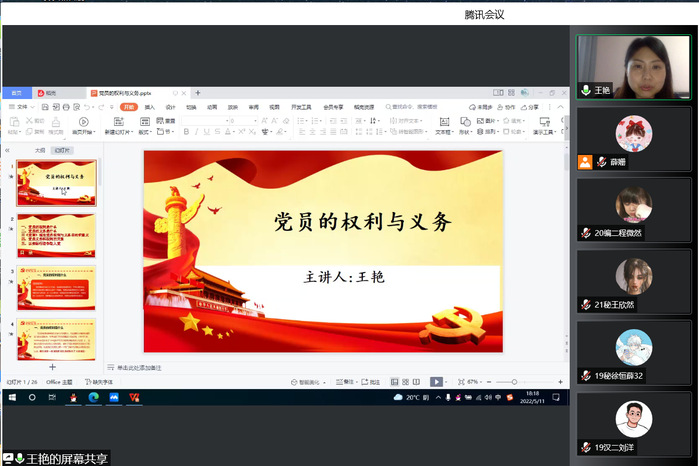Click the Normal view icon in status bar

[x=395, y=382]
